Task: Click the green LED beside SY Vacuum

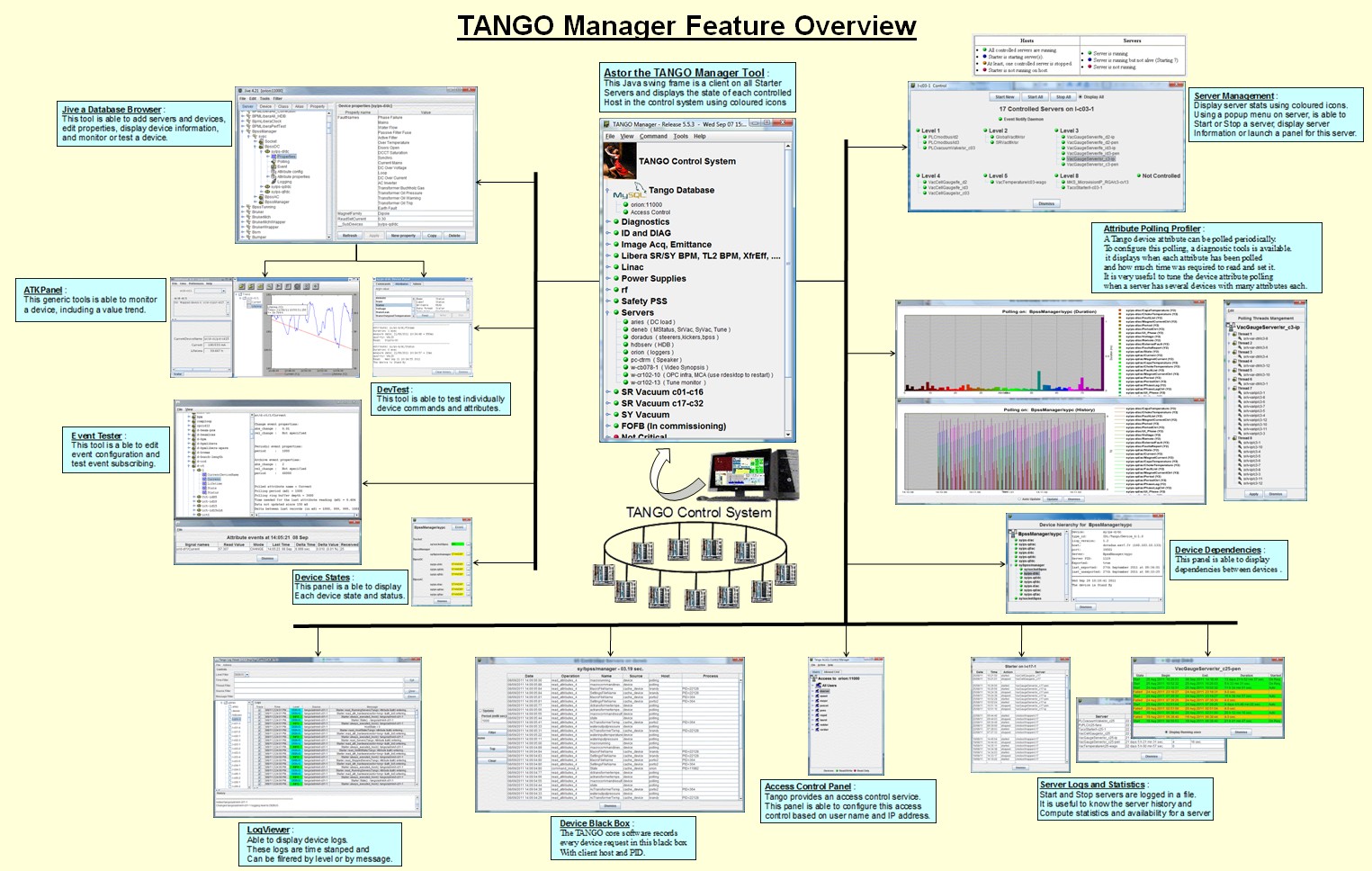Action: (x=616, y=415)
